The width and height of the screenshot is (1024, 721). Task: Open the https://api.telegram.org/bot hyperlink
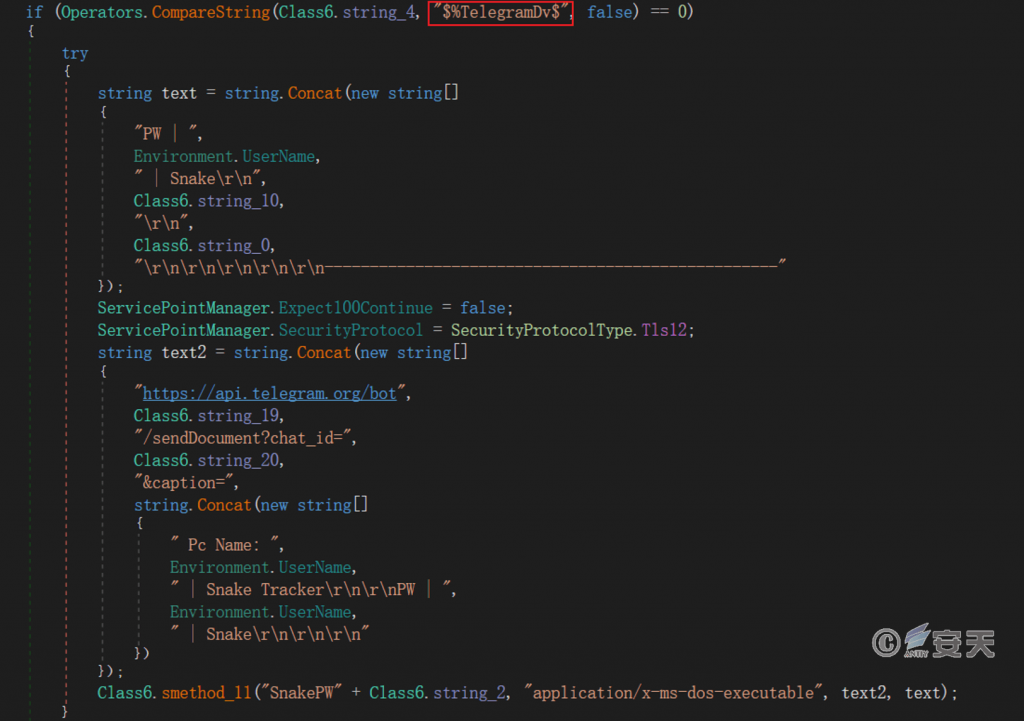[269, 393]
